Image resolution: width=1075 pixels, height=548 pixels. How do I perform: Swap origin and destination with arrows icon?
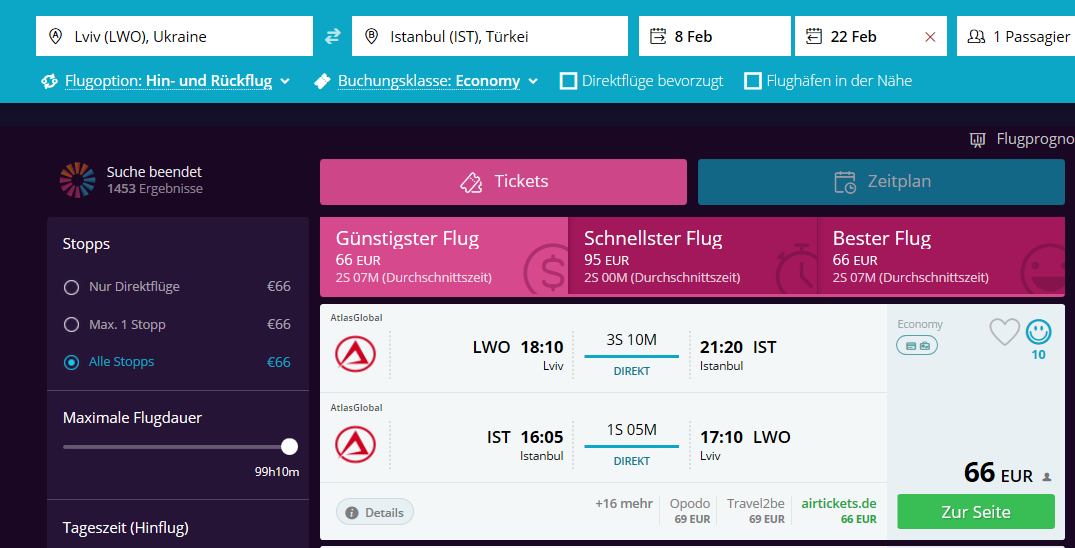point(333,36)
